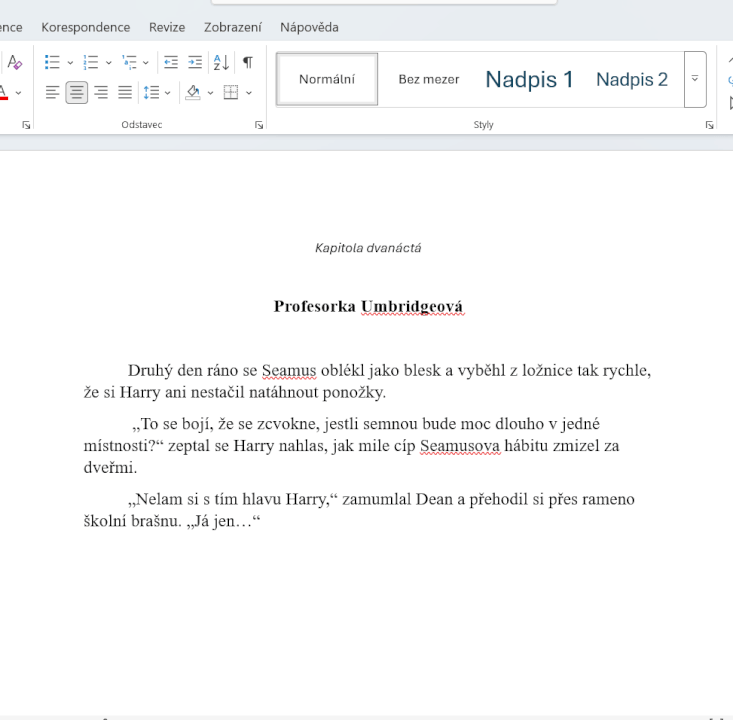Open the Korespondence tab
Image resolution: width=733 pixels, height=720 pixels.
coord(86,27)
